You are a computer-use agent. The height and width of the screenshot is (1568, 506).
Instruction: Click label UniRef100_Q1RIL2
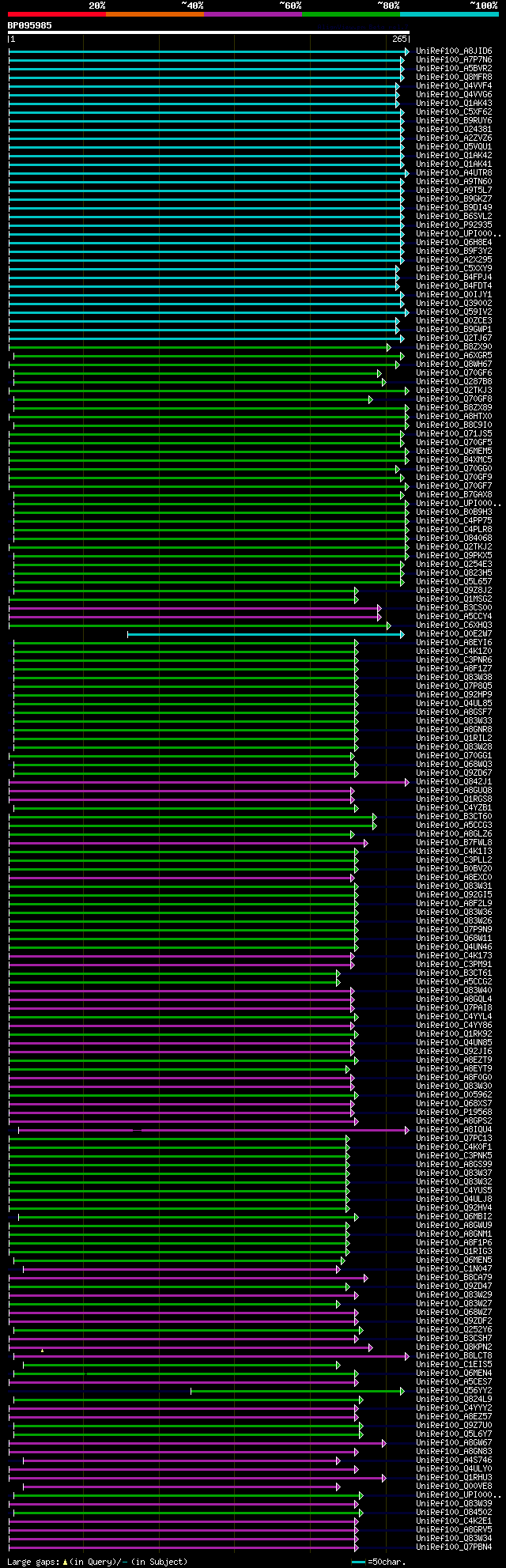(454, 739)
